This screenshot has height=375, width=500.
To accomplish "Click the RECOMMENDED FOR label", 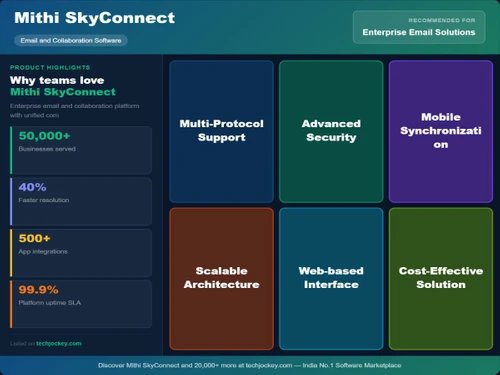I will [x=442, y=20].
